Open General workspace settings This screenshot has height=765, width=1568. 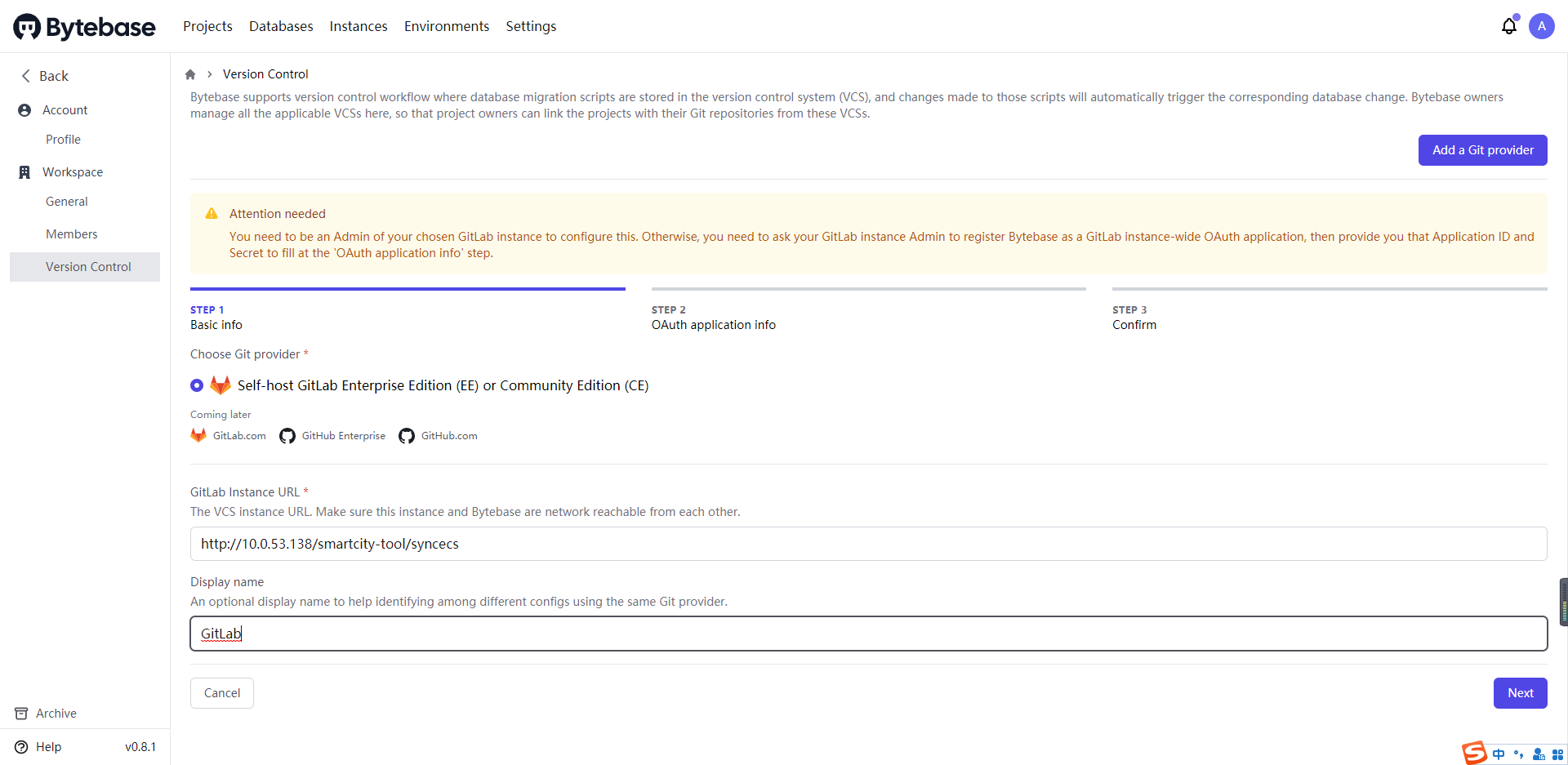pyautogui.click(x=67, y=202)
